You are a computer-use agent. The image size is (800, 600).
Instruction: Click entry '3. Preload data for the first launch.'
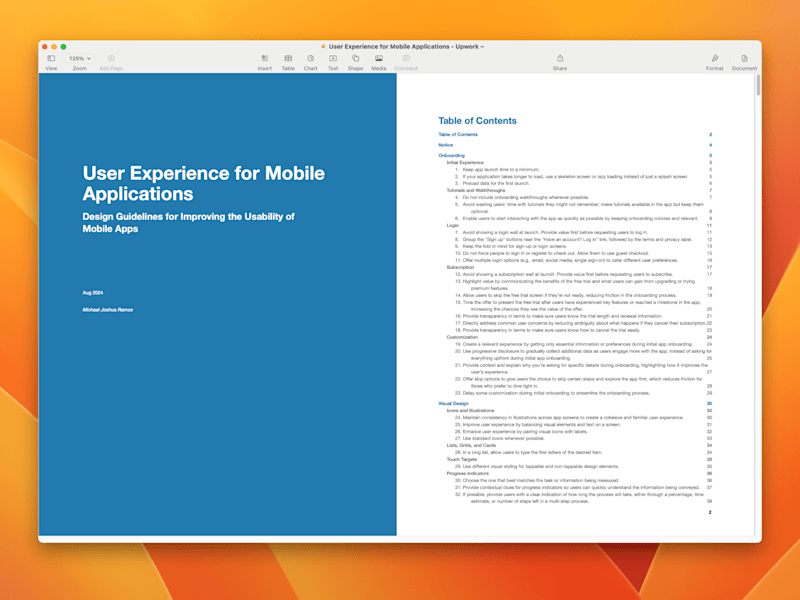click(x=492, y=183)
